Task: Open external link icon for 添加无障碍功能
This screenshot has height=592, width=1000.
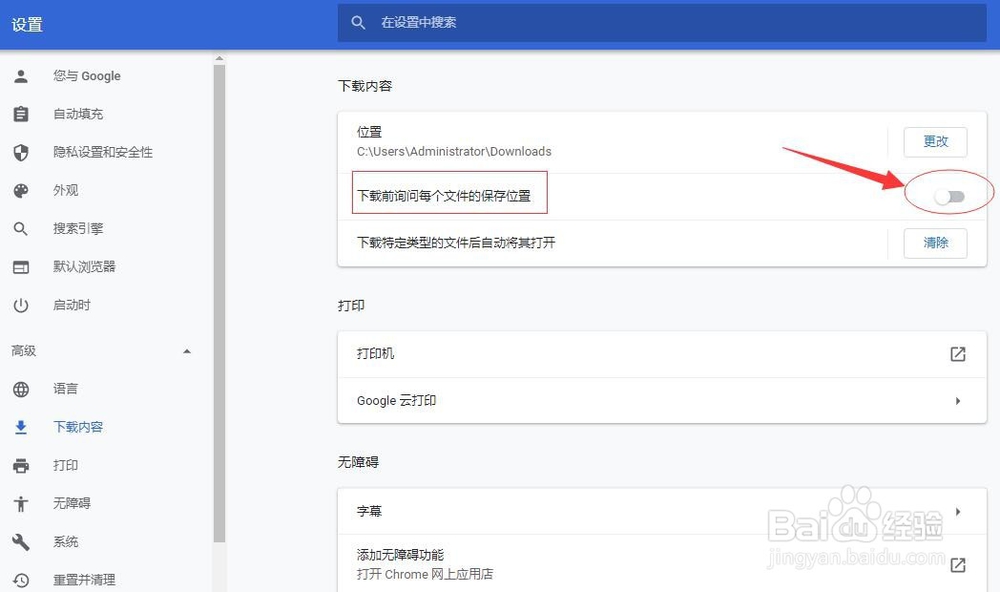Action: tap(957, 565)
